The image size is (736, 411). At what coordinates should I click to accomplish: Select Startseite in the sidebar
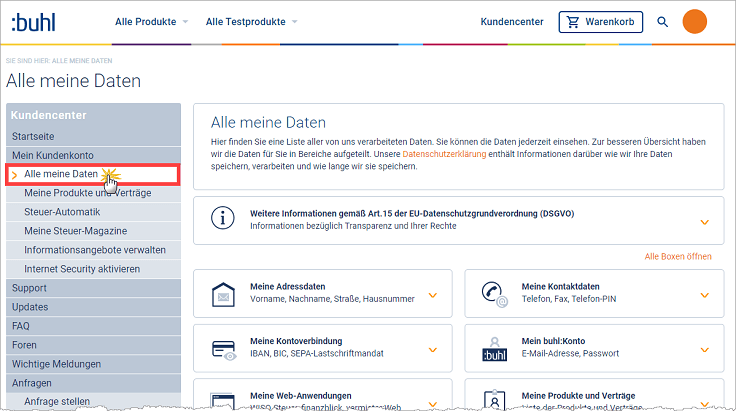pos(93,137)
